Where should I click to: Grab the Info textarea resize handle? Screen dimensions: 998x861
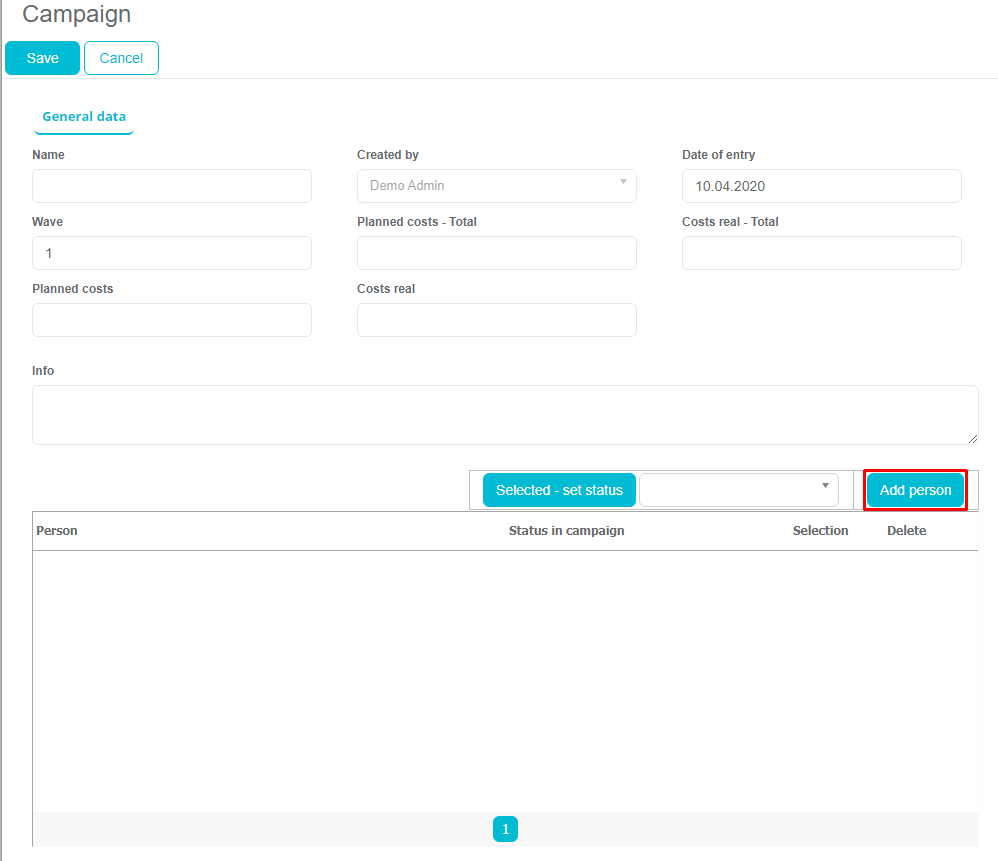point(973,439)
